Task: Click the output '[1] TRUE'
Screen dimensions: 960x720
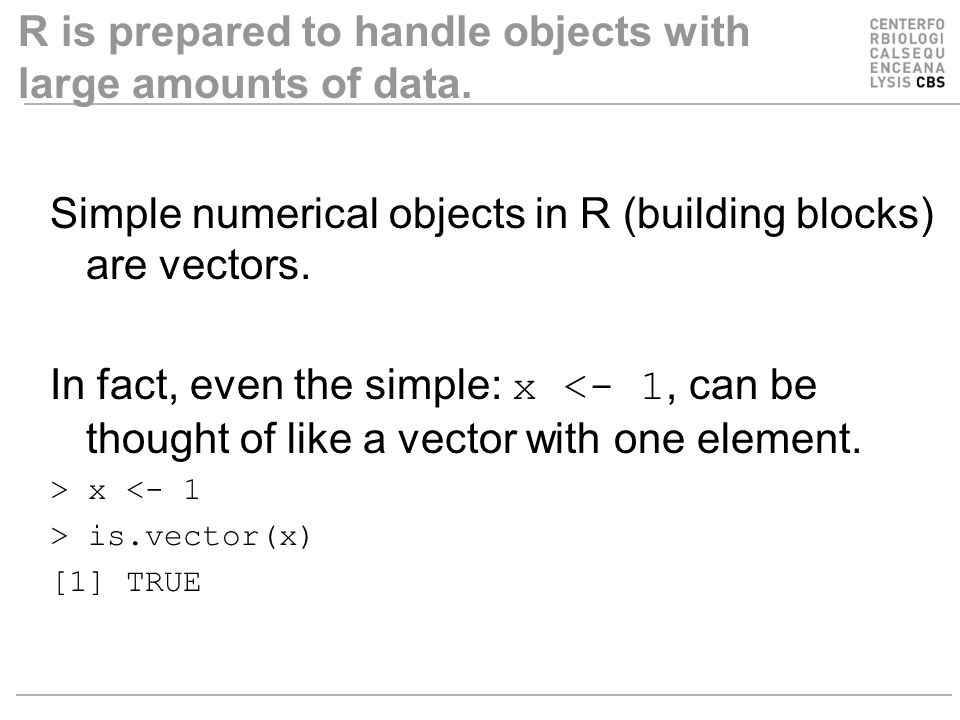Action: pyautogui.click(x=127, y=582)
